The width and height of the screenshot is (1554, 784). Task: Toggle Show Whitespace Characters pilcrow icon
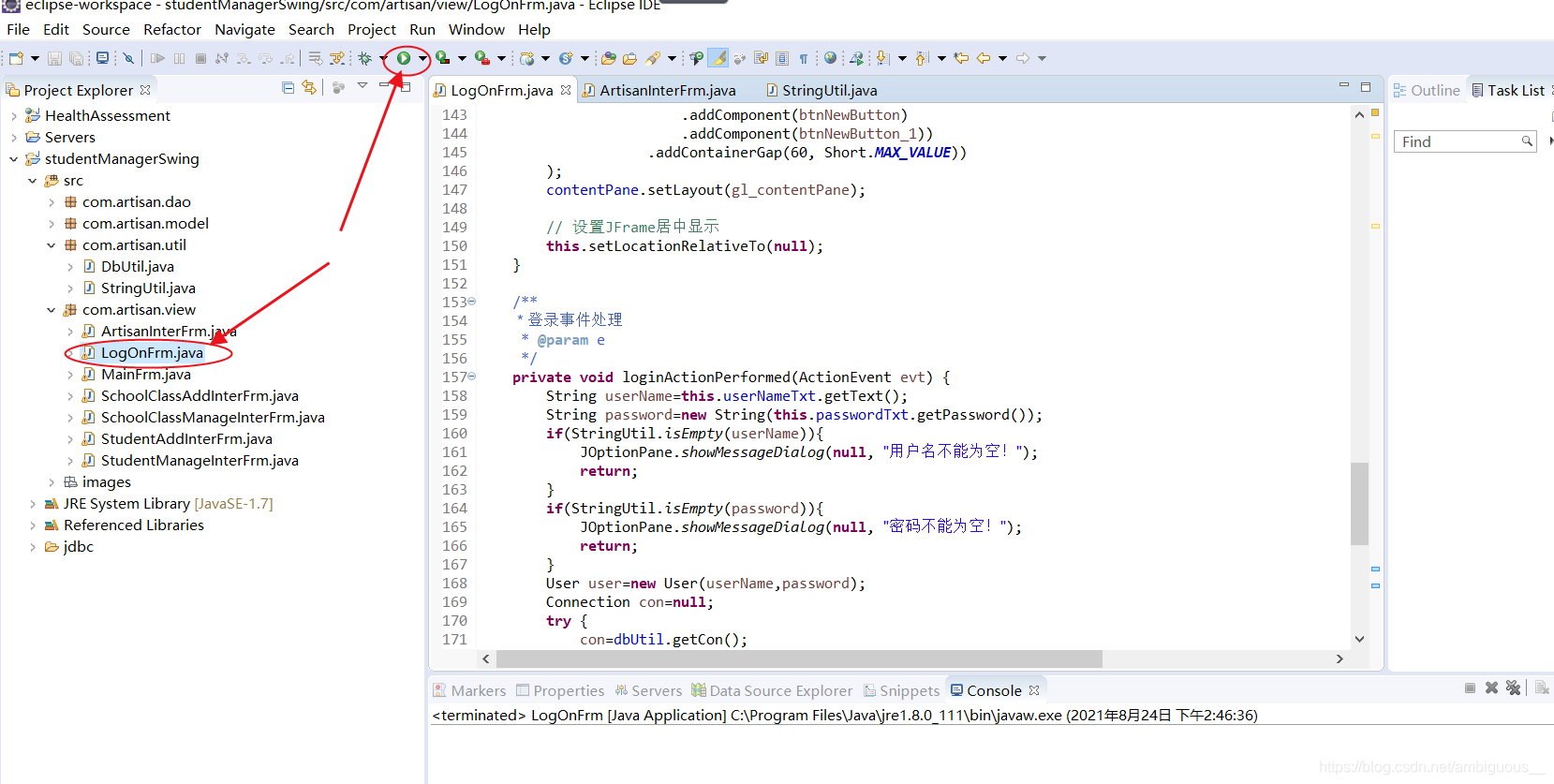[803, 58]
